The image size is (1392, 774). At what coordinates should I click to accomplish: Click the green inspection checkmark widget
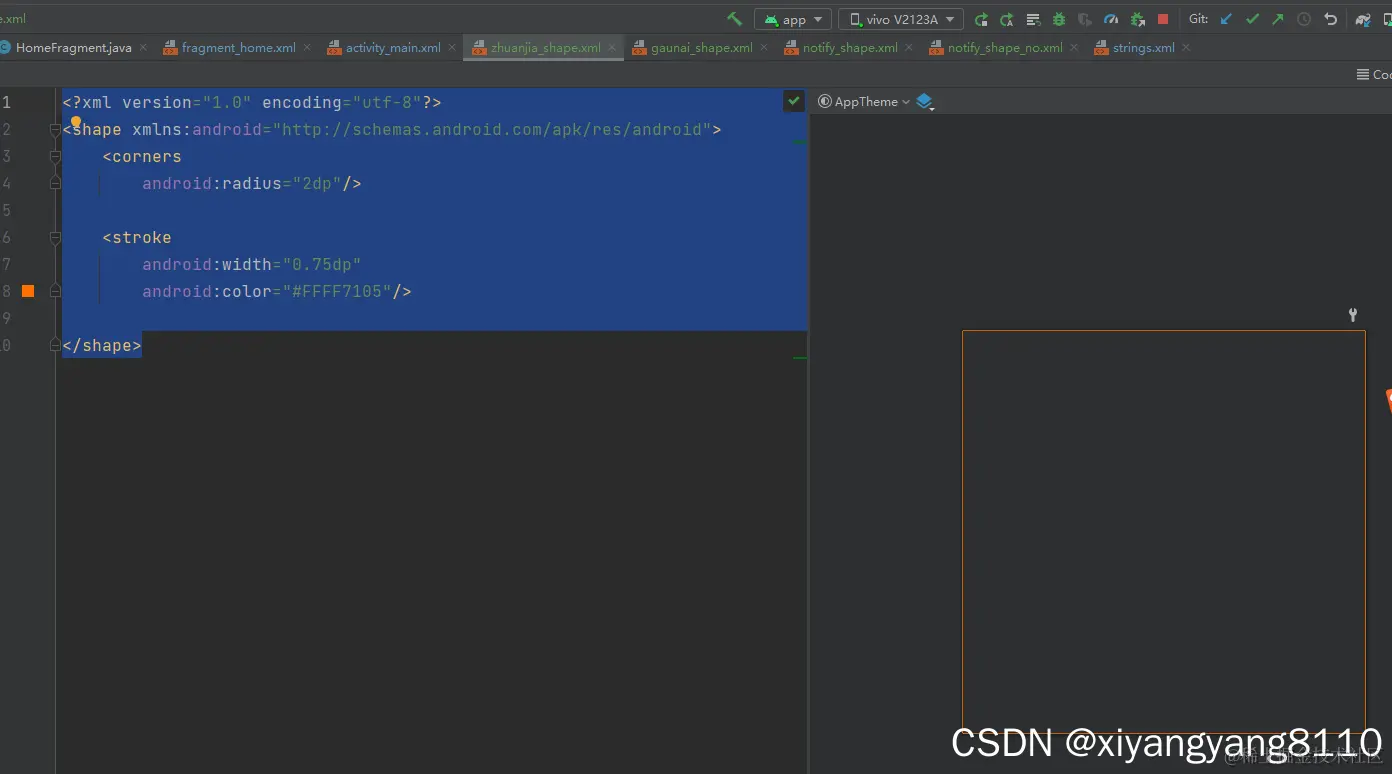(x=793, y=101)
